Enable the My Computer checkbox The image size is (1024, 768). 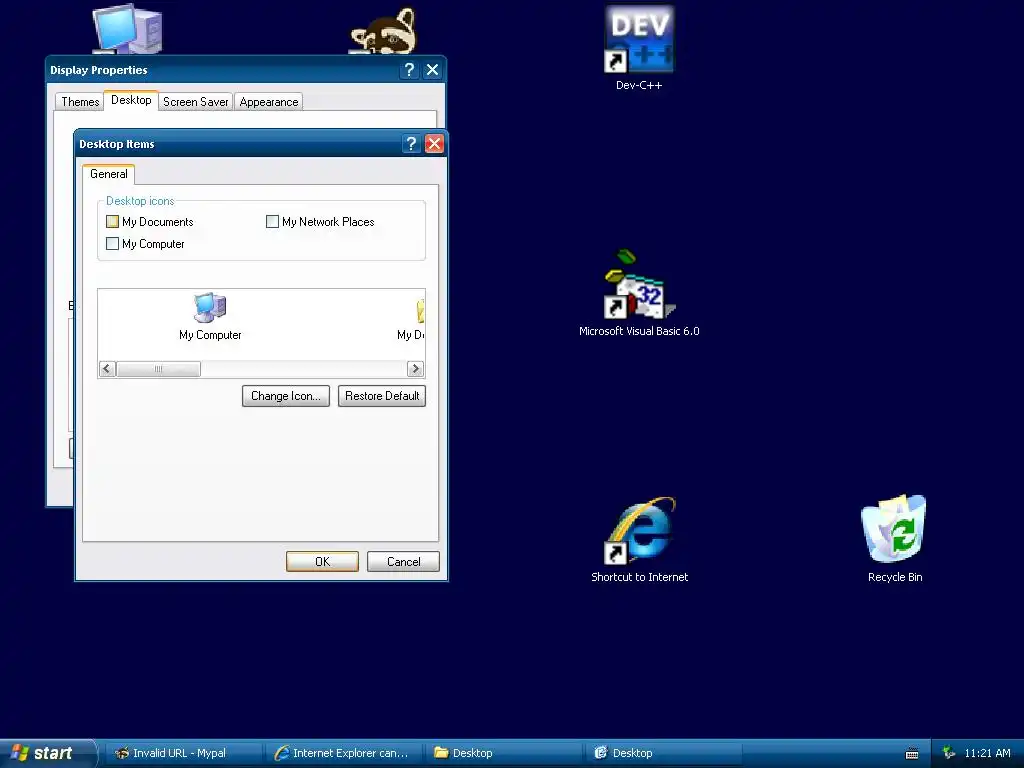[112, 244]
